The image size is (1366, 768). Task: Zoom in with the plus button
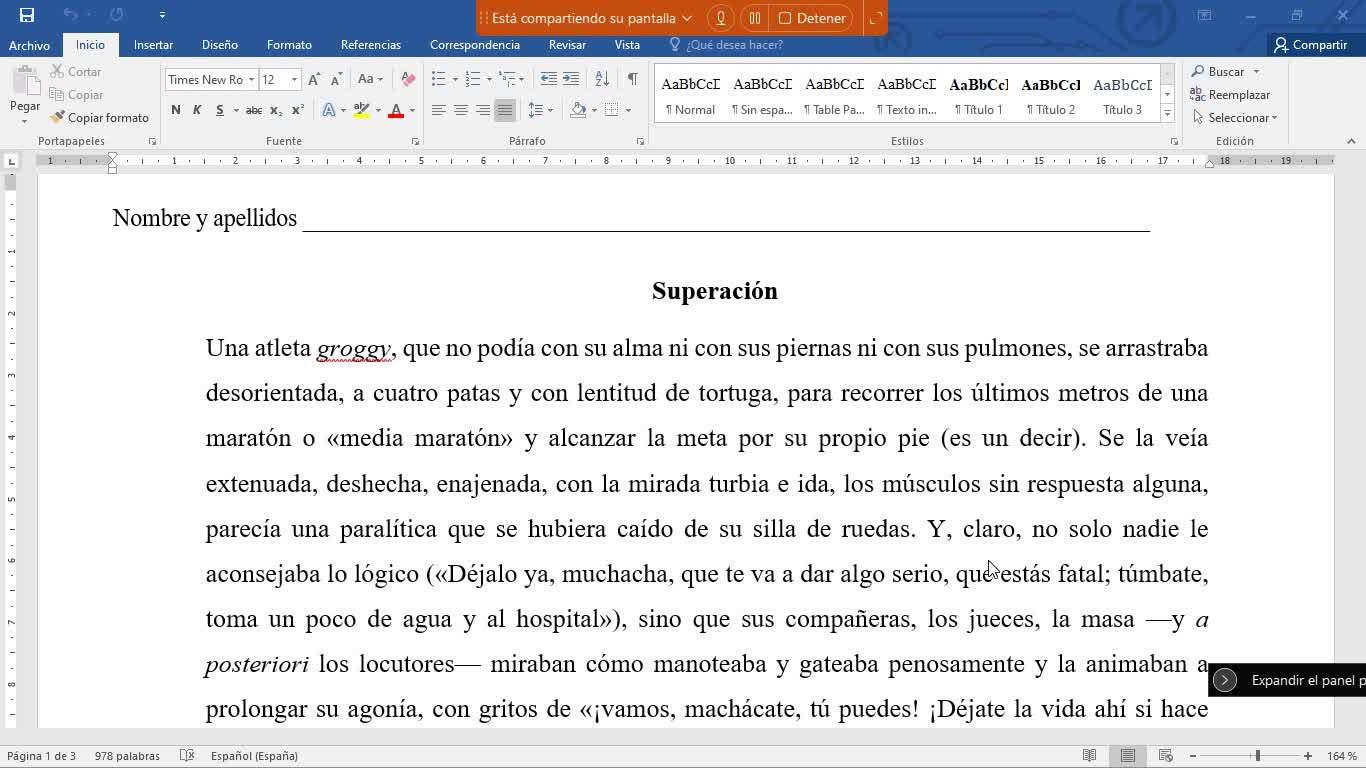(x=1308, y=756)
